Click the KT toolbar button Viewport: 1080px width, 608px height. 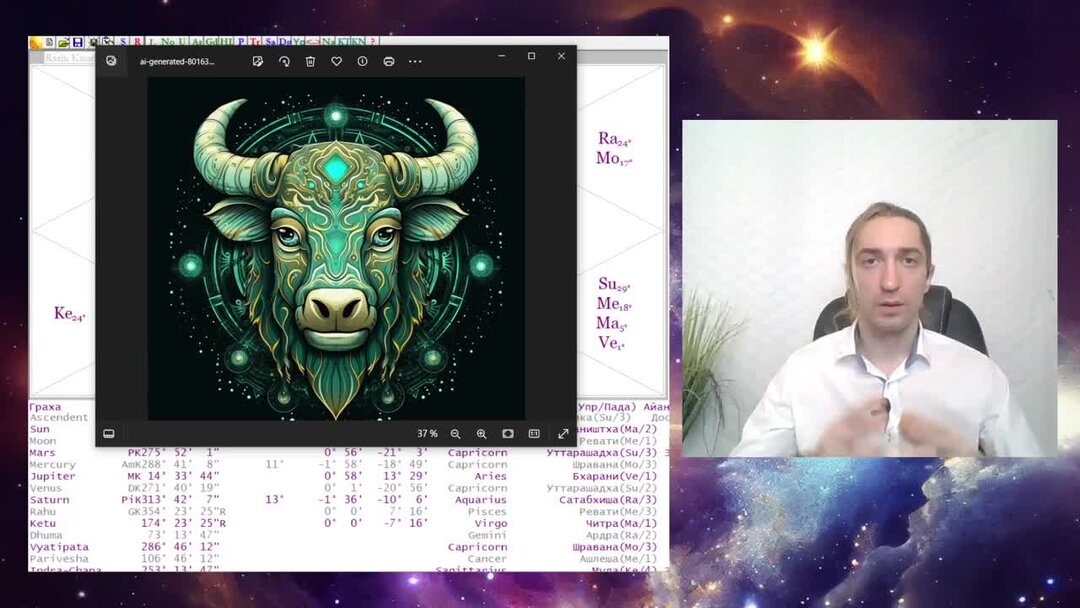point(342,42)
